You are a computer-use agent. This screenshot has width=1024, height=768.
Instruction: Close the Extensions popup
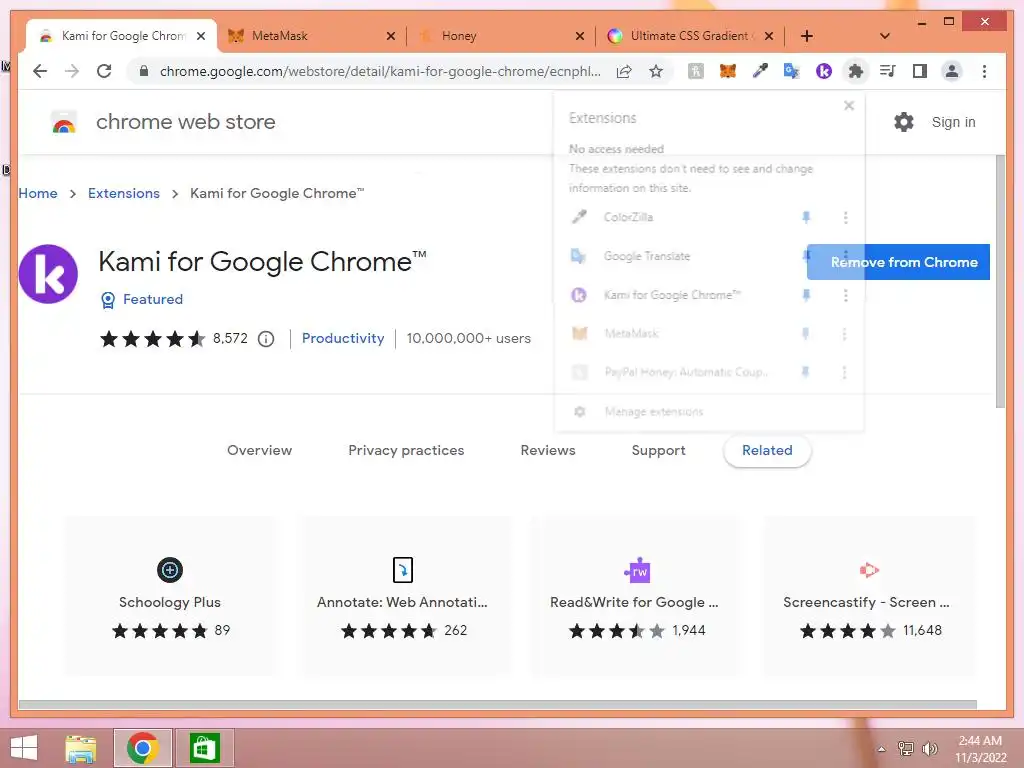[x=848, y=106]
